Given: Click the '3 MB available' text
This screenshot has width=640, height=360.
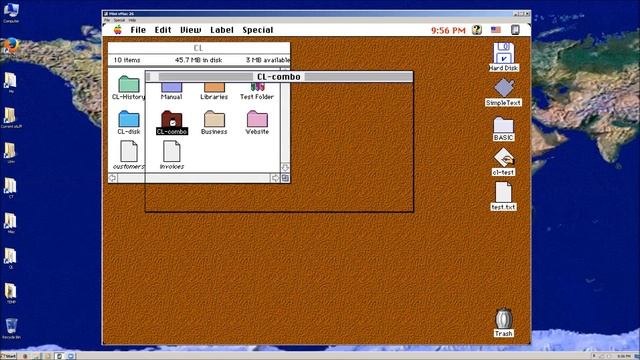Looking at the screenshot, I should click(268, 60).
